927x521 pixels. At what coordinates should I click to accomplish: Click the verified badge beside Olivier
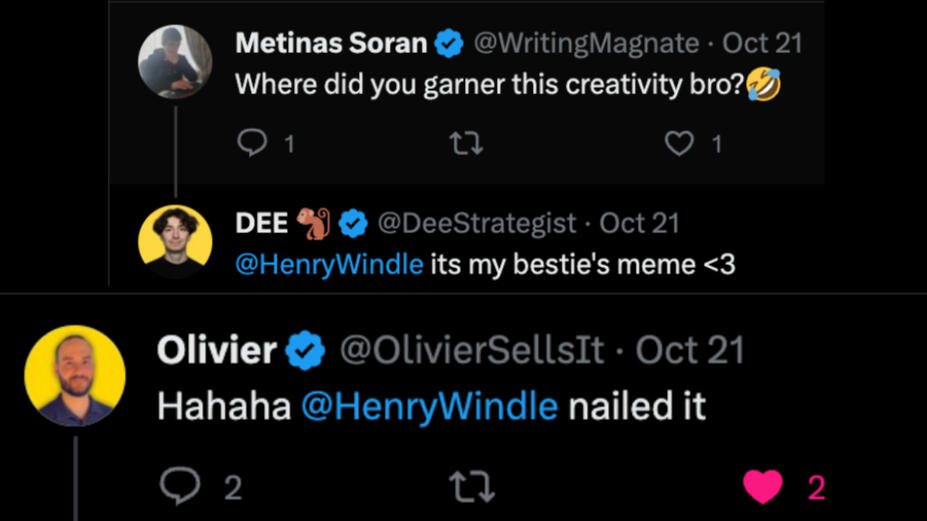(x=306, y=351)
